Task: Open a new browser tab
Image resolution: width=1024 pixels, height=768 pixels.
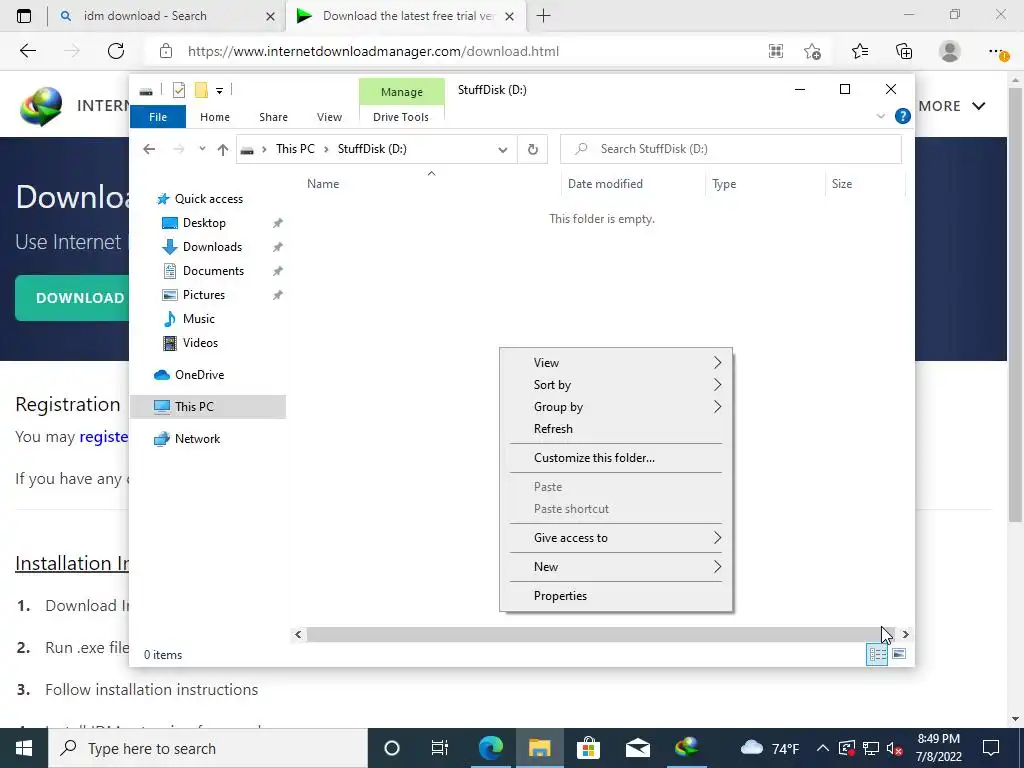Action: pos(543,16)
